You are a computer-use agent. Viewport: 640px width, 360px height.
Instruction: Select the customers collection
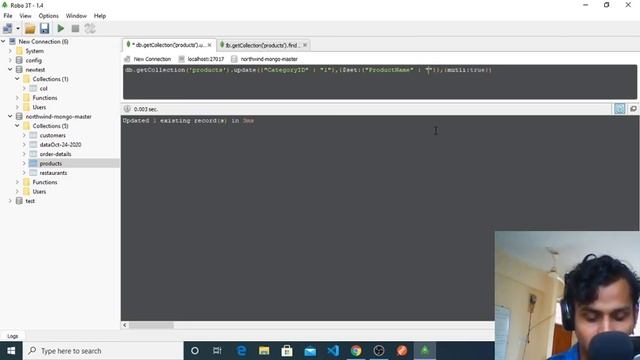tap(53, 135)
